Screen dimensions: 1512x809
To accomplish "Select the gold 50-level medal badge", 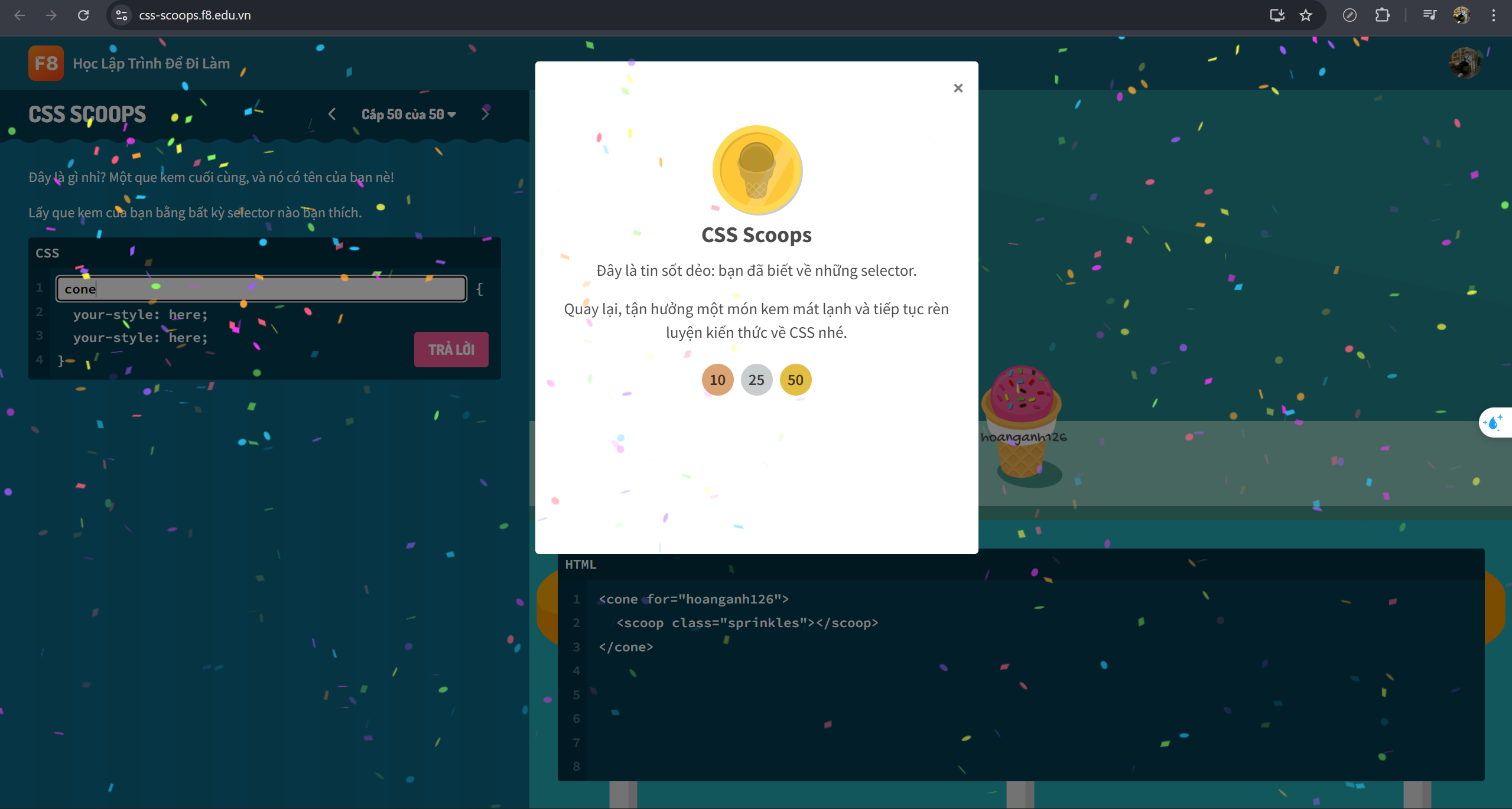I will (796, 380).
